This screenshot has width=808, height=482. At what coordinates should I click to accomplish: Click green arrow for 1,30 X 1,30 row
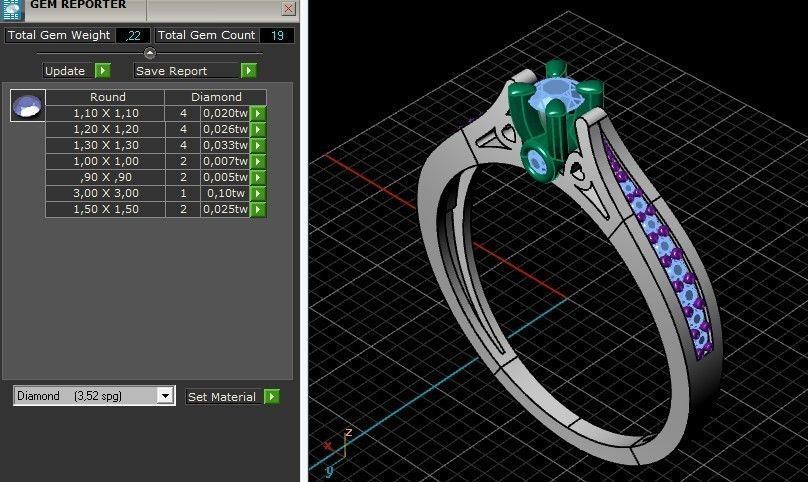(258, 145)
